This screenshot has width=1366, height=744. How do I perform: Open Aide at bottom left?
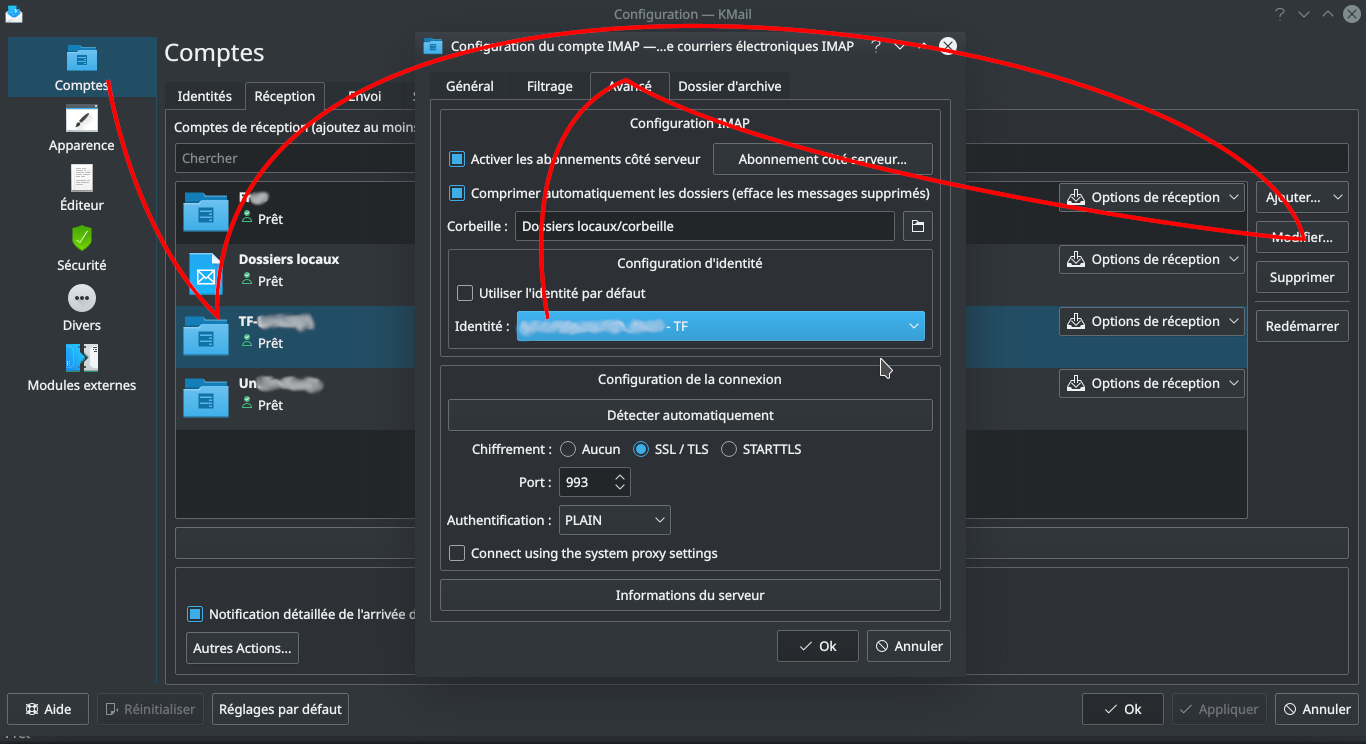click(48, 709)
